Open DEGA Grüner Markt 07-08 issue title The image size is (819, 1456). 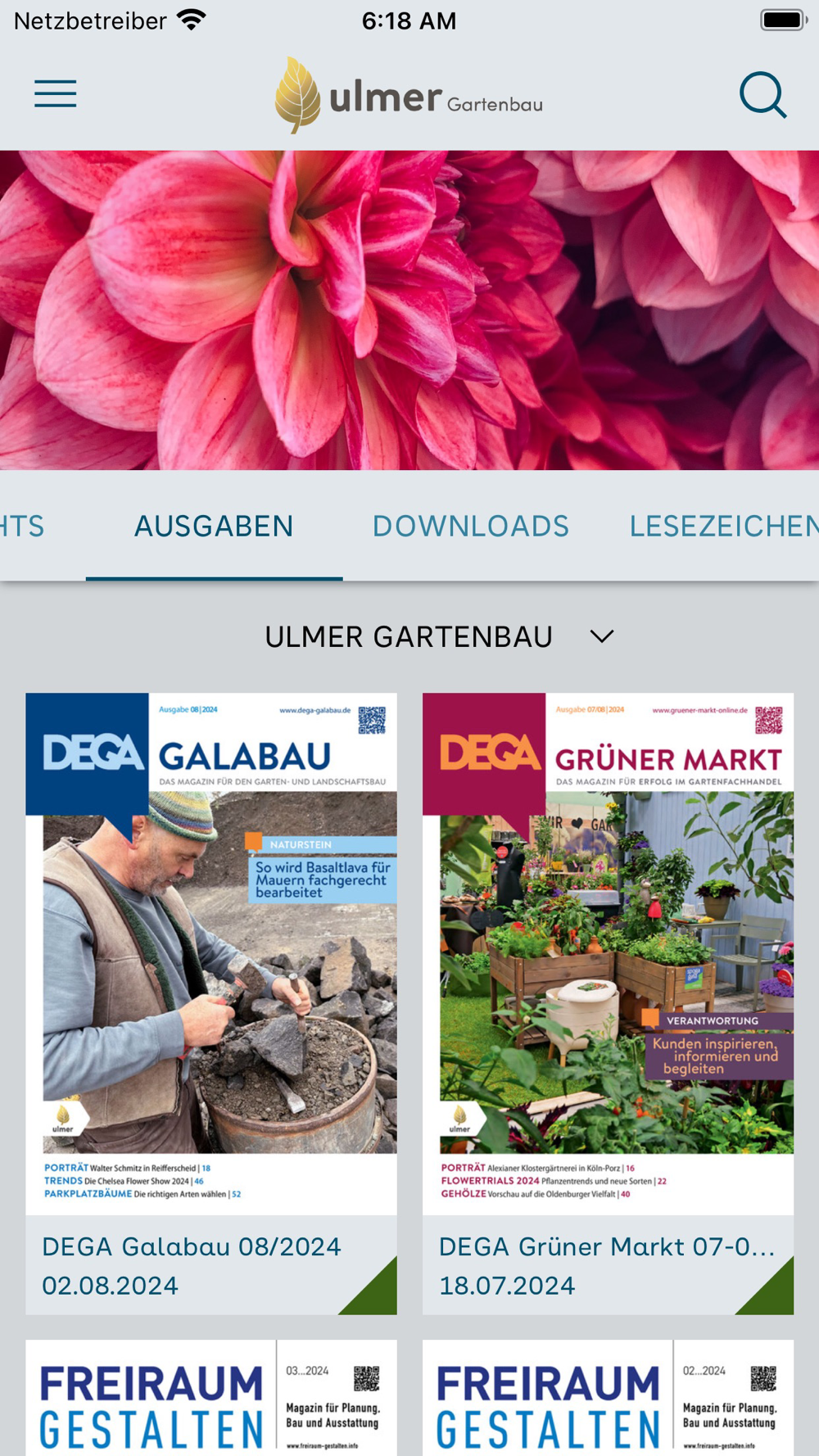point(607,1246)
